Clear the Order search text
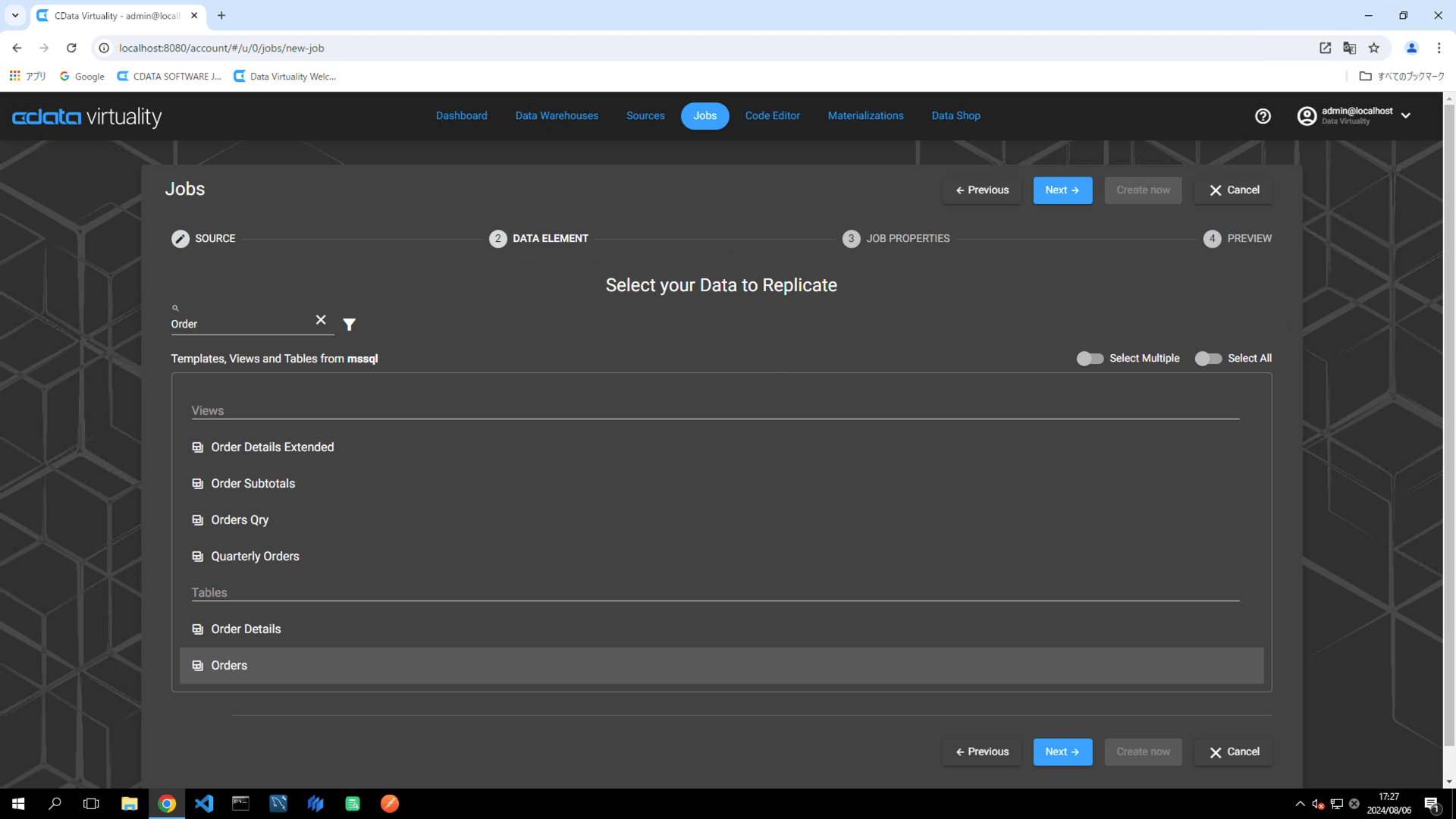 321,320
